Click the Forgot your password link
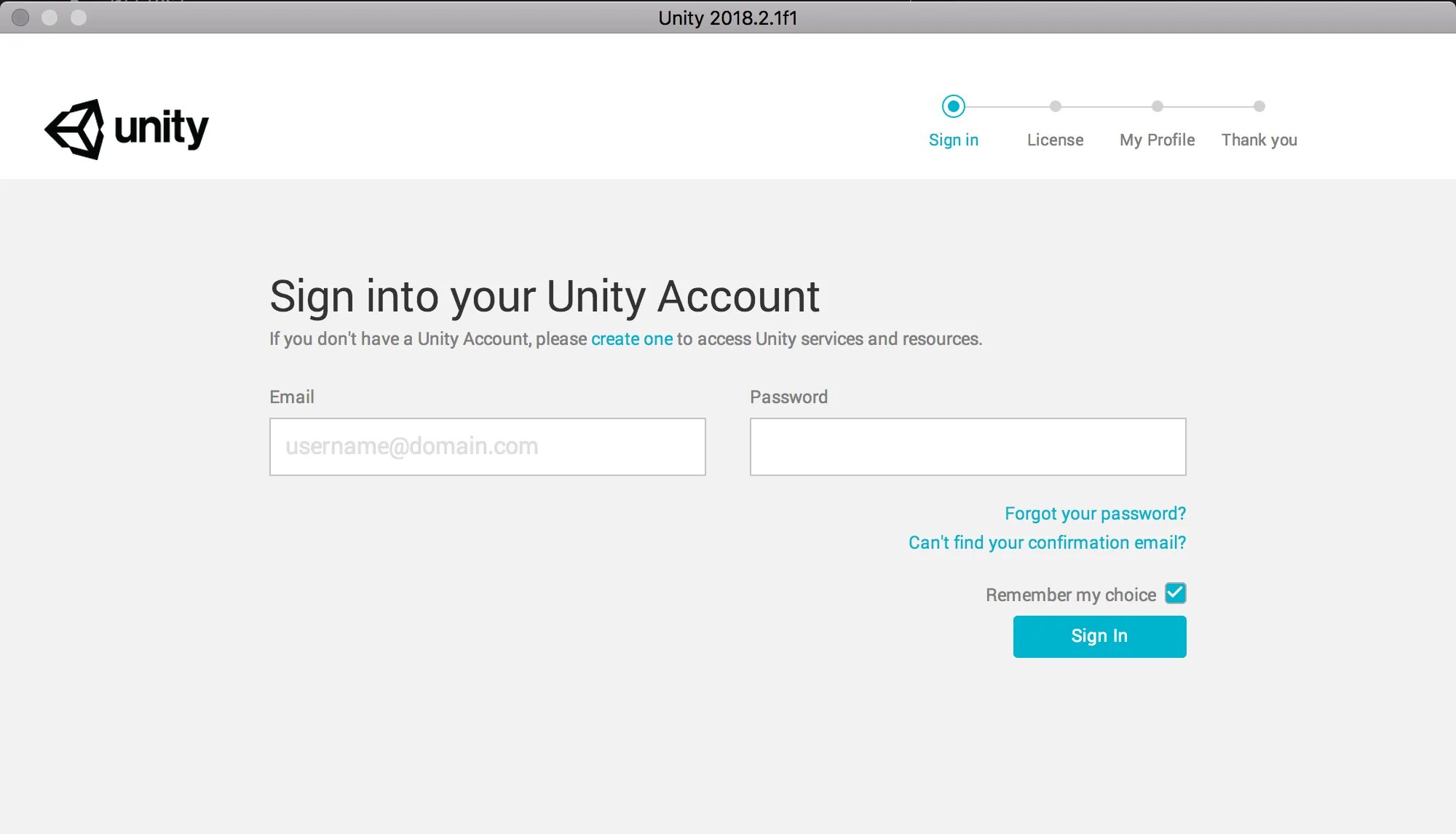1456x834 pixels. click(1095, 514)
